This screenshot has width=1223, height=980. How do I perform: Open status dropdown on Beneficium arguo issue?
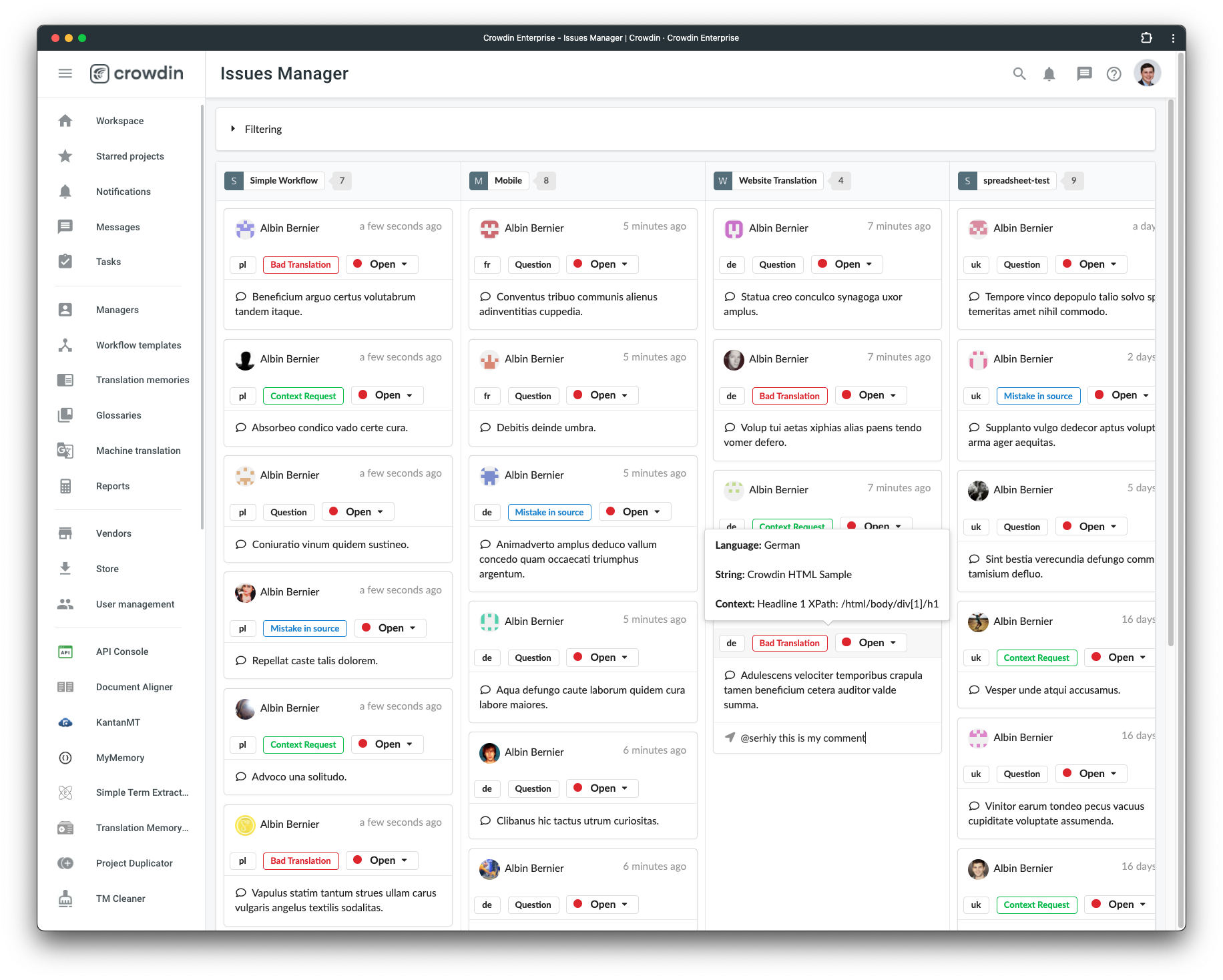[x=382, y=264]
